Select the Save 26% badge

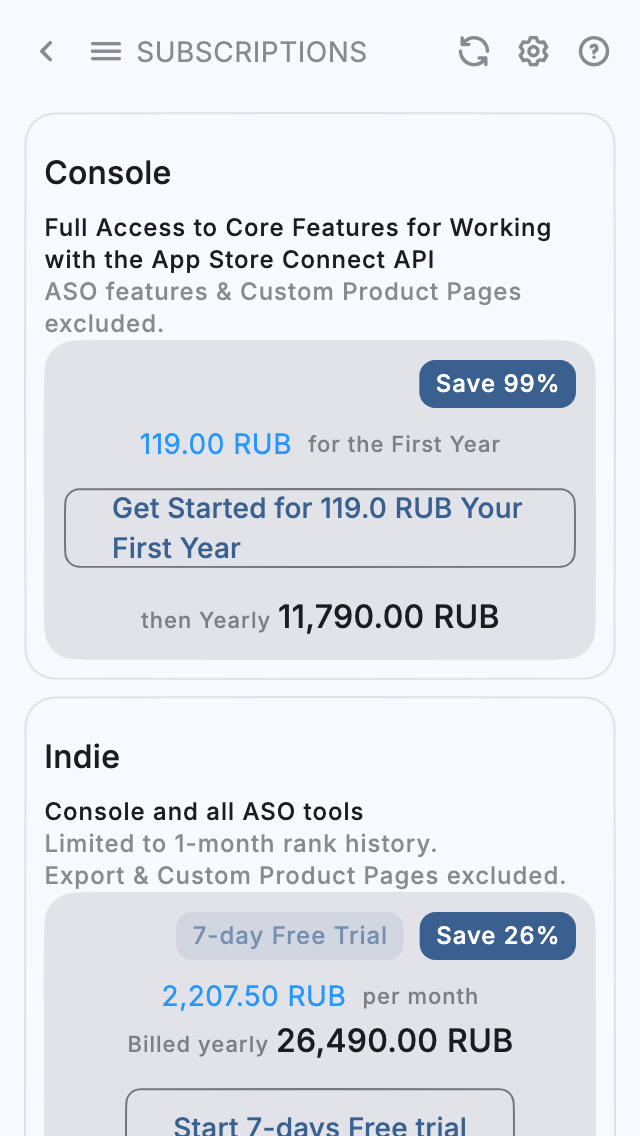tap(497, 936)
